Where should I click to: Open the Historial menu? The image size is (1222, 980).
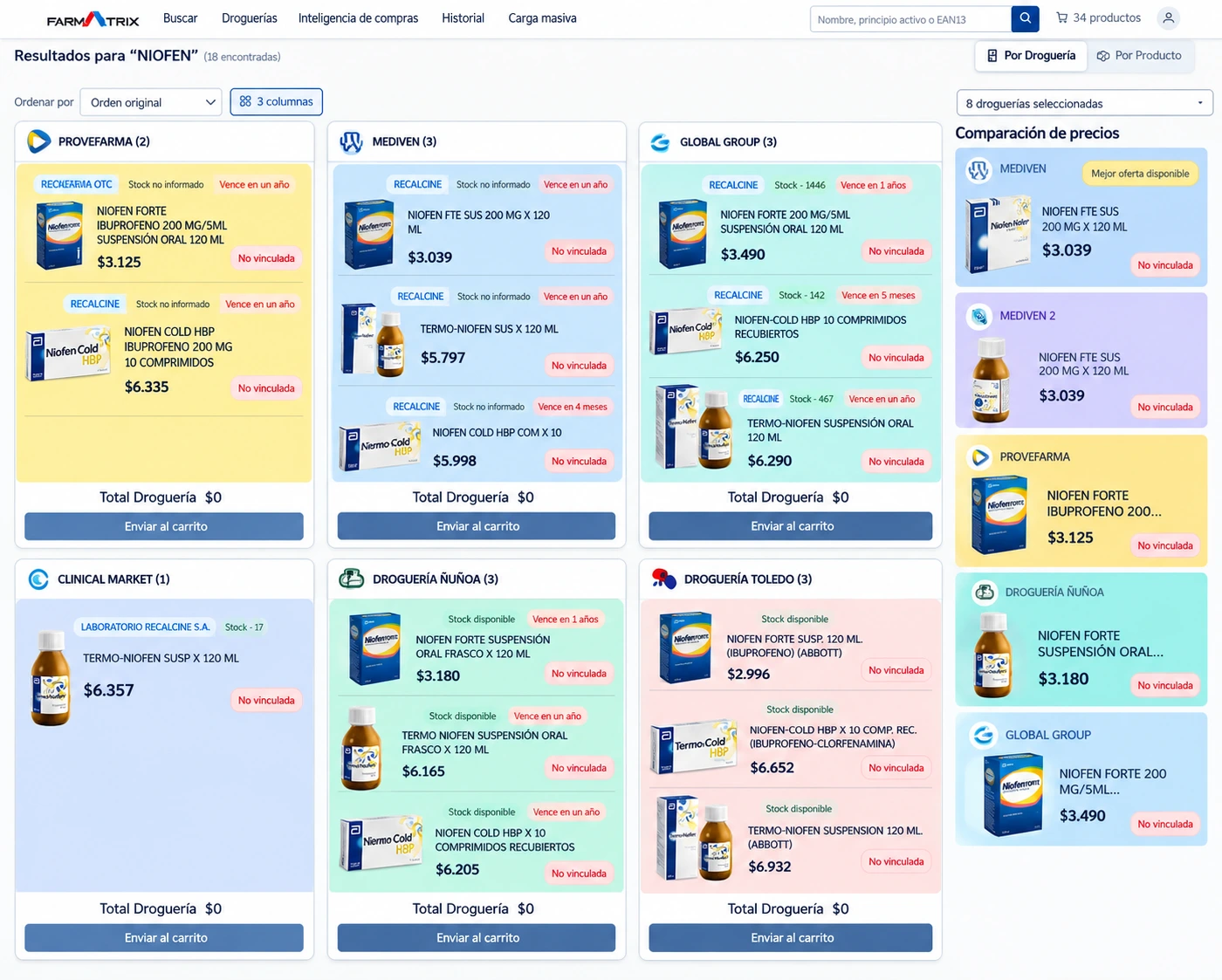tap(463, 18)
